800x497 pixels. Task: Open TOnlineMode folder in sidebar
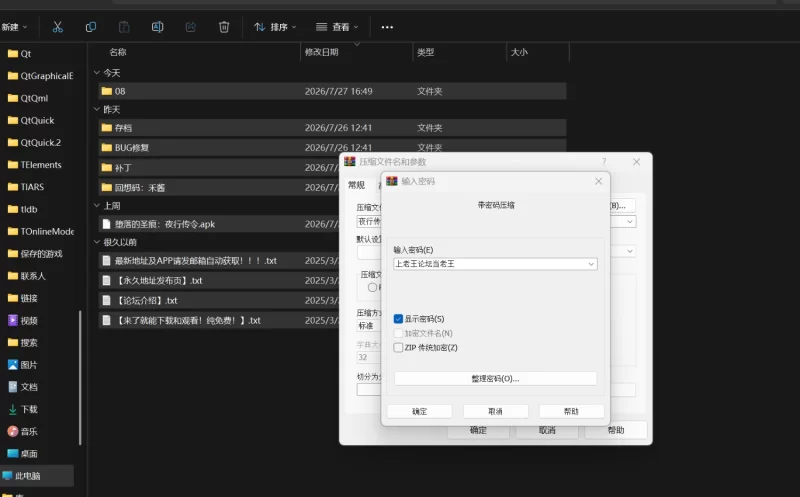(x=41, y=231)
